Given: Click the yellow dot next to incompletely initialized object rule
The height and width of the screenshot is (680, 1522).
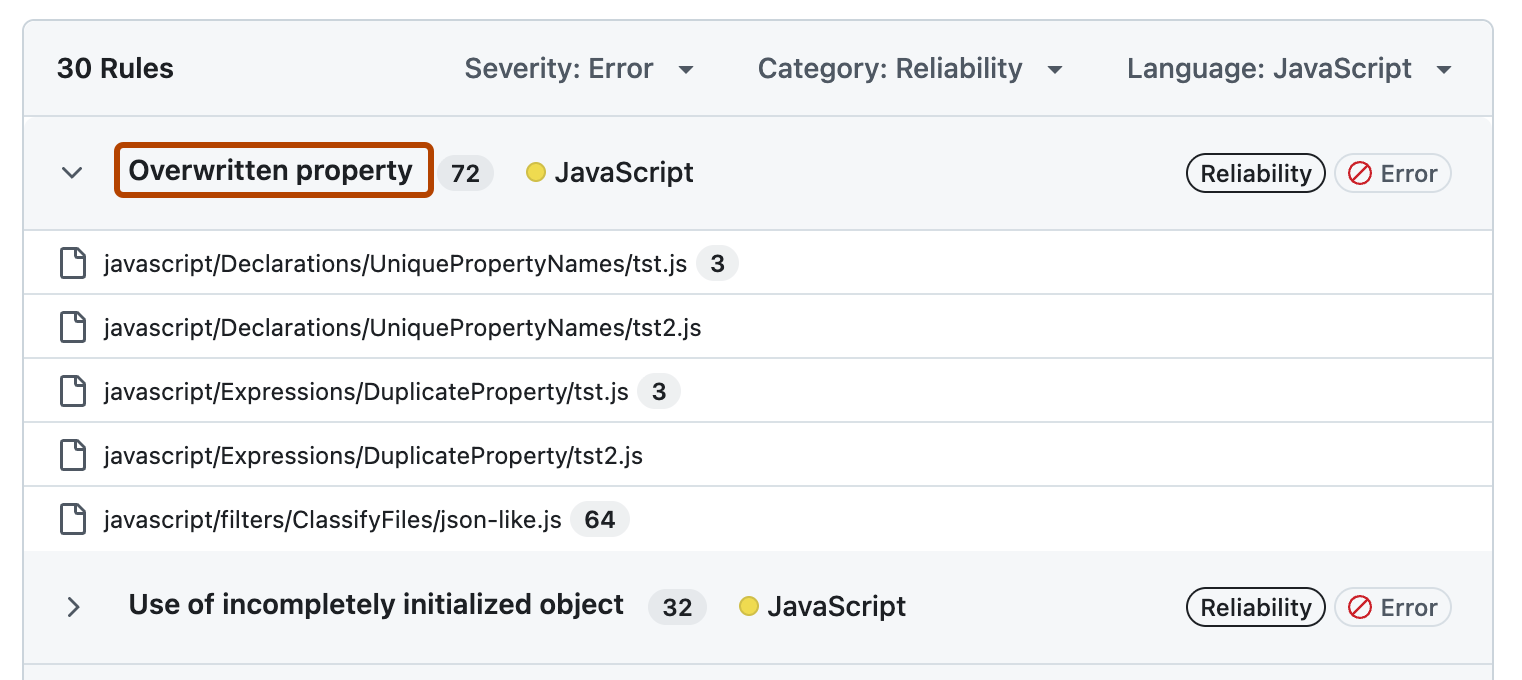Looking at the screenshot, I should click(x=748, y=606).
